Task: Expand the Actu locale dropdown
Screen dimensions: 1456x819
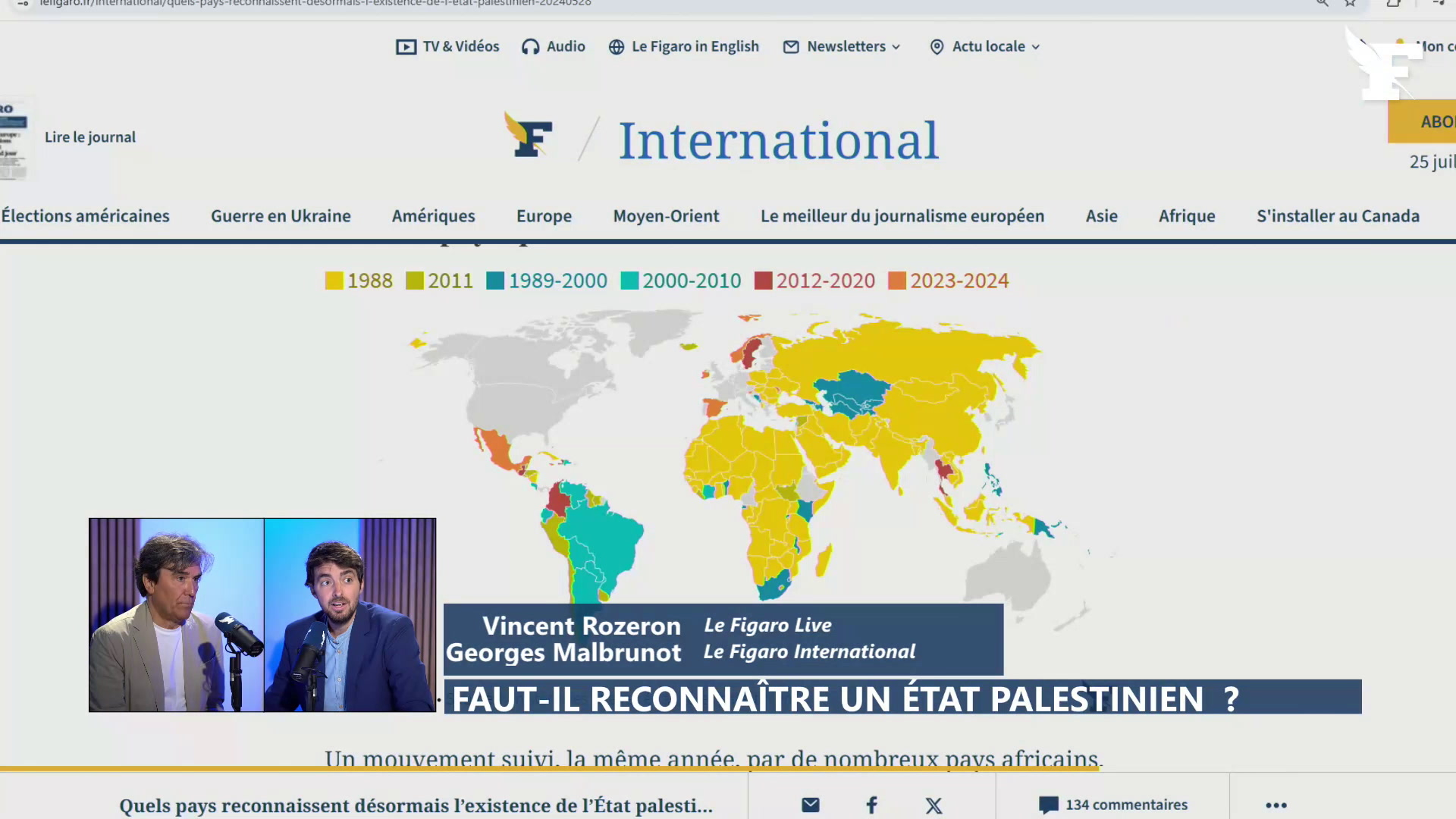Action: (x=983, y=46)
